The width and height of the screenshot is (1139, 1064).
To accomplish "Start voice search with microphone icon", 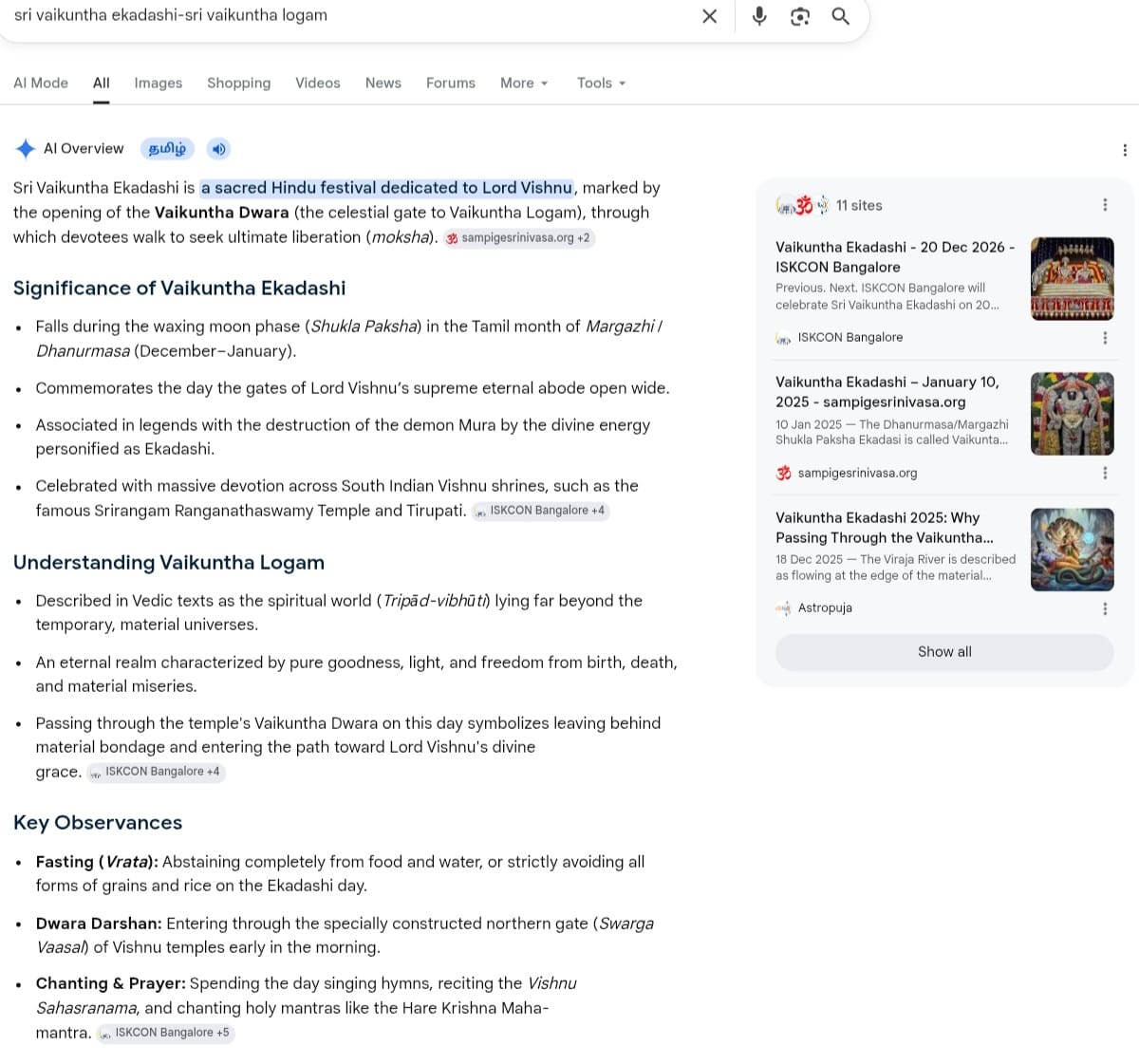I will 759,16.
